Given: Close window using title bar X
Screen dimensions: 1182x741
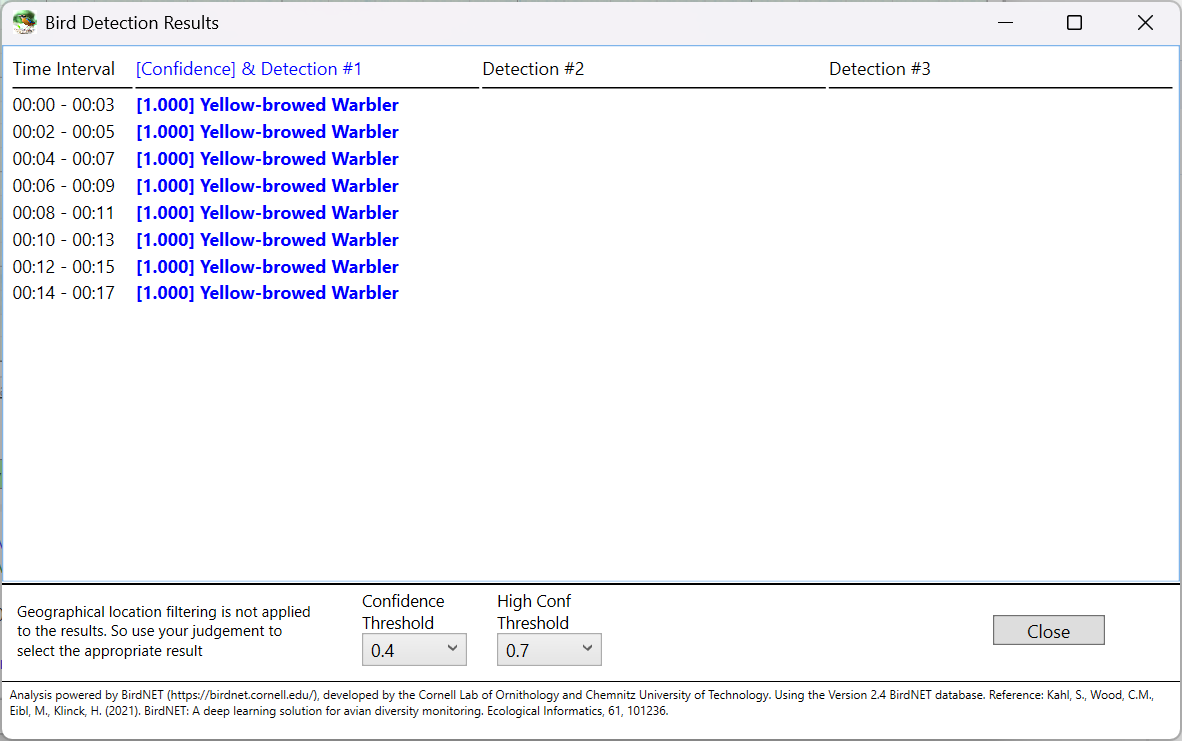Looking at the screenshot, I should click(1145, 23).
